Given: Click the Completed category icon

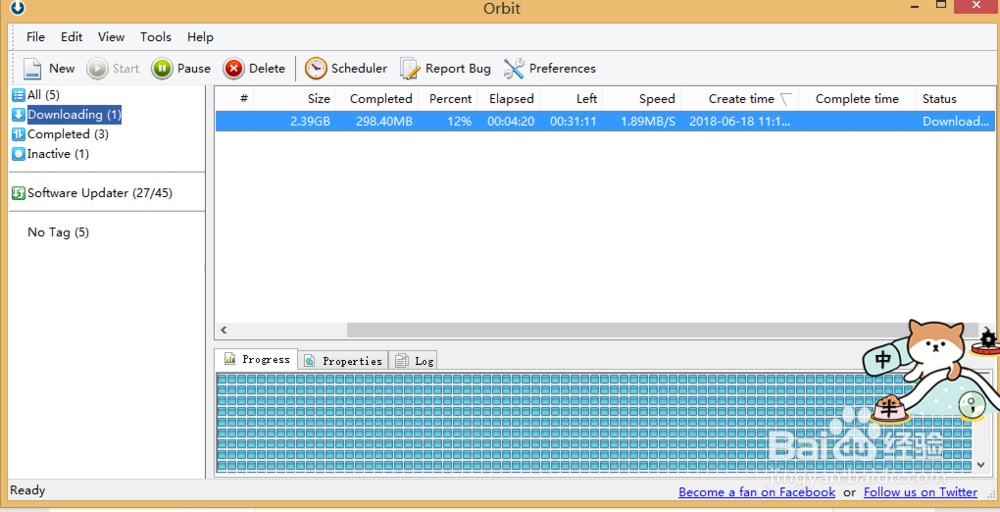Looking at the screenshot, I should [x=18, y=135].
